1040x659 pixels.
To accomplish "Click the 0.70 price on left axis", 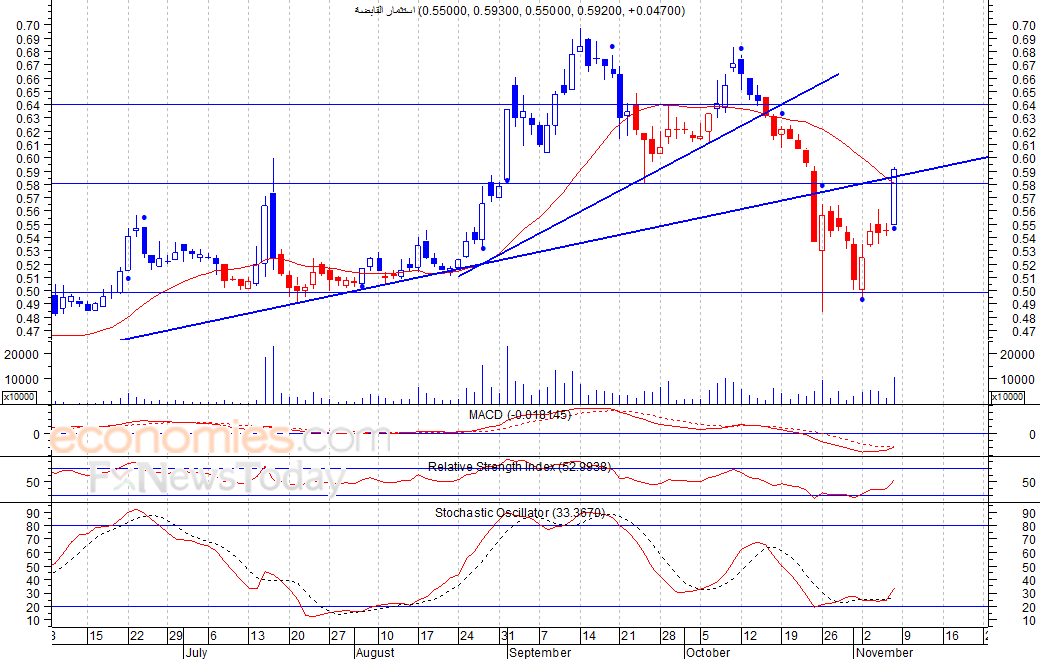I will point(28,25).
